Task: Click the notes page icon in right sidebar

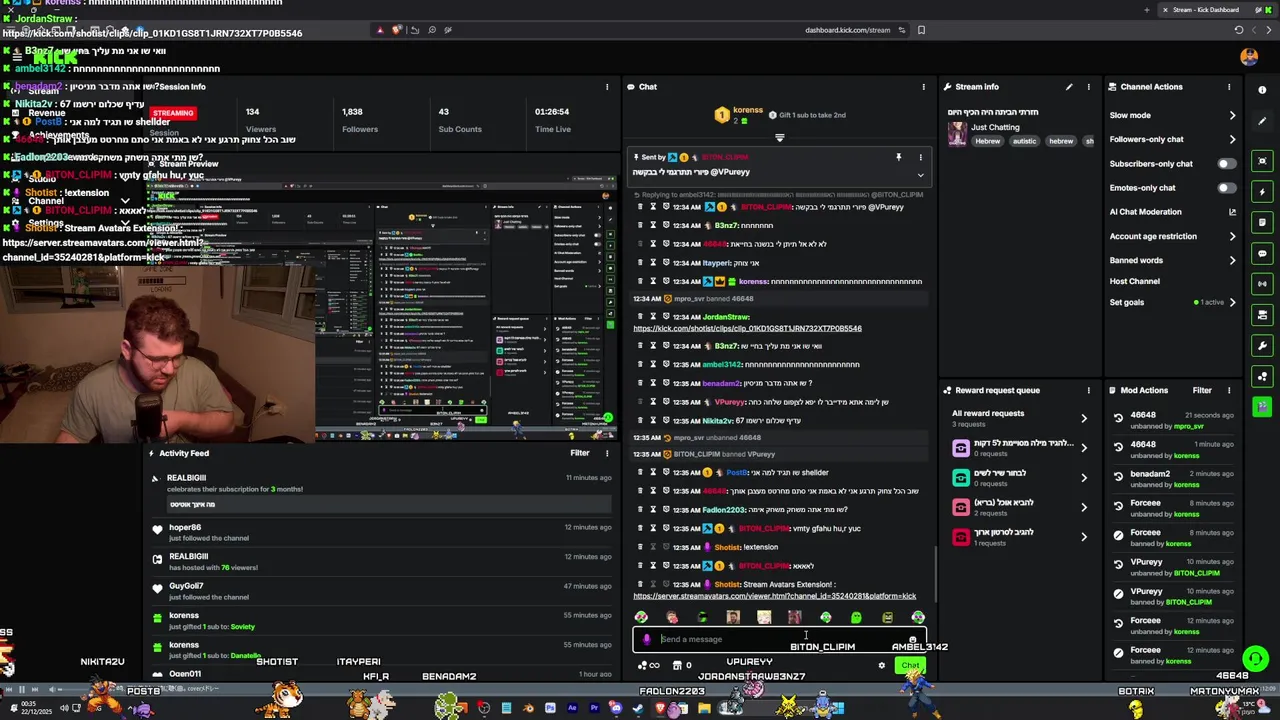Action: (1262, 222)
